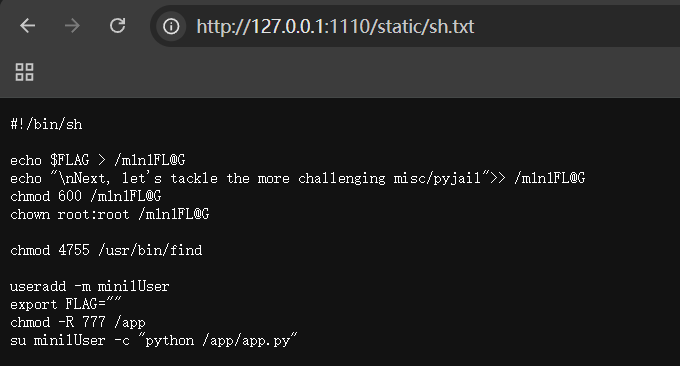View site information icon beside the URL

pos(171,26)
